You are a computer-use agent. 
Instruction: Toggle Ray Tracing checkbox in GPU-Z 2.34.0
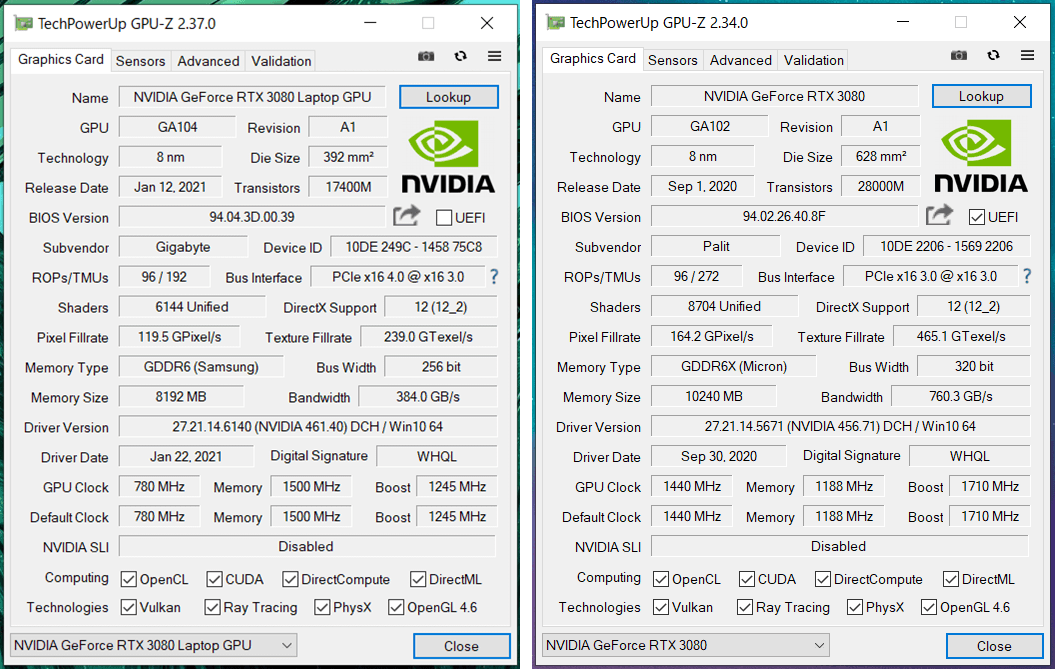[x=745, y=607]
